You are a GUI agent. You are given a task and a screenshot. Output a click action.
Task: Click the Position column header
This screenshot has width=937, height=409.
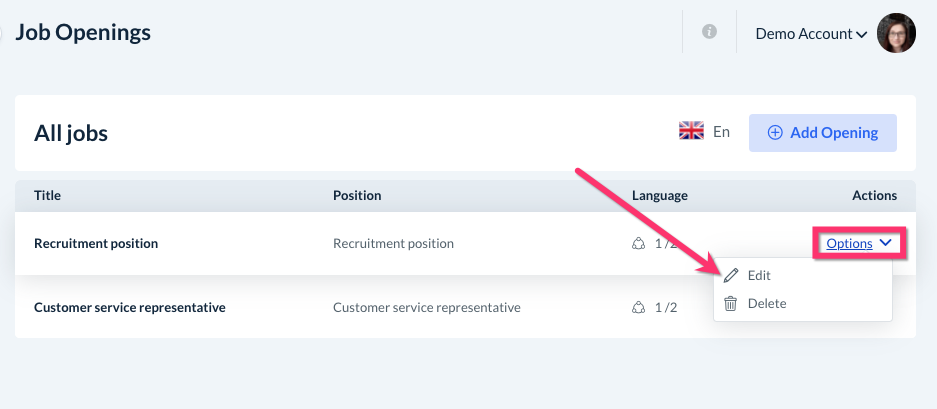[x=357, y=195]
